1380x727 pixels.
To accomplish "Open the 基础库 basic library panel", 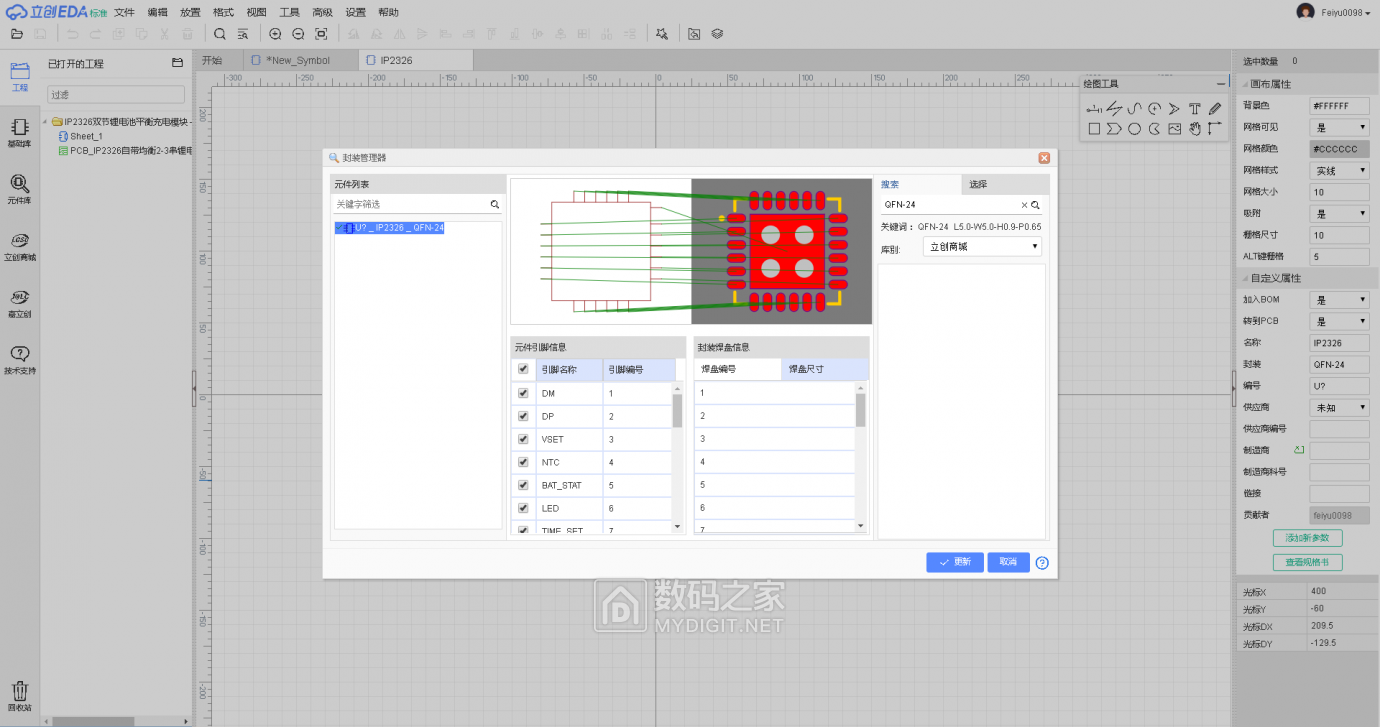I will point(20,133).
